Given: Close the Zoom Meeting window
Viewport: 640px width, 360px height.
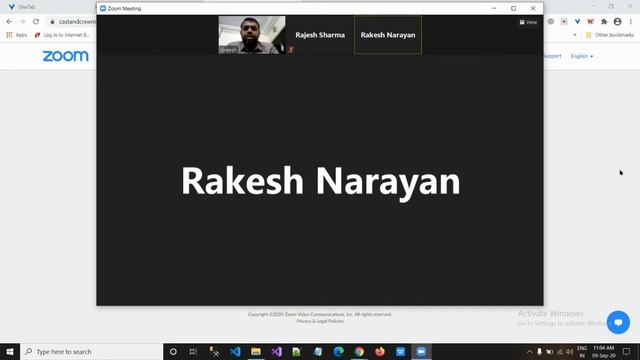Looking at the screenshot, I should coord(533,8).
